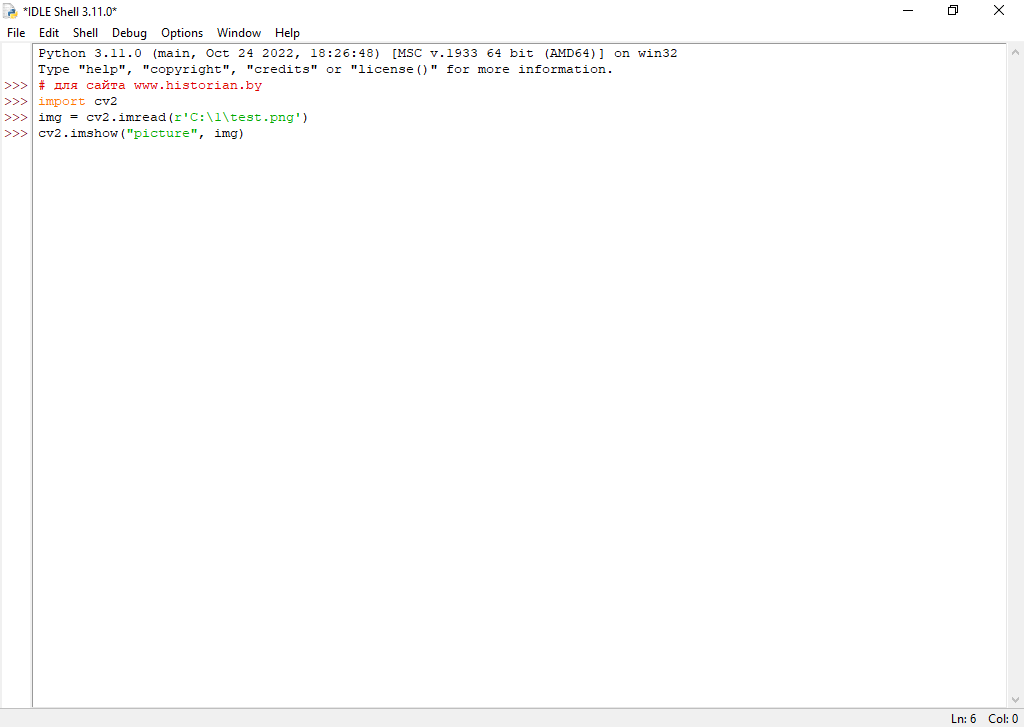
Task: Open the Shell menu
Action: tap(85, 33)
